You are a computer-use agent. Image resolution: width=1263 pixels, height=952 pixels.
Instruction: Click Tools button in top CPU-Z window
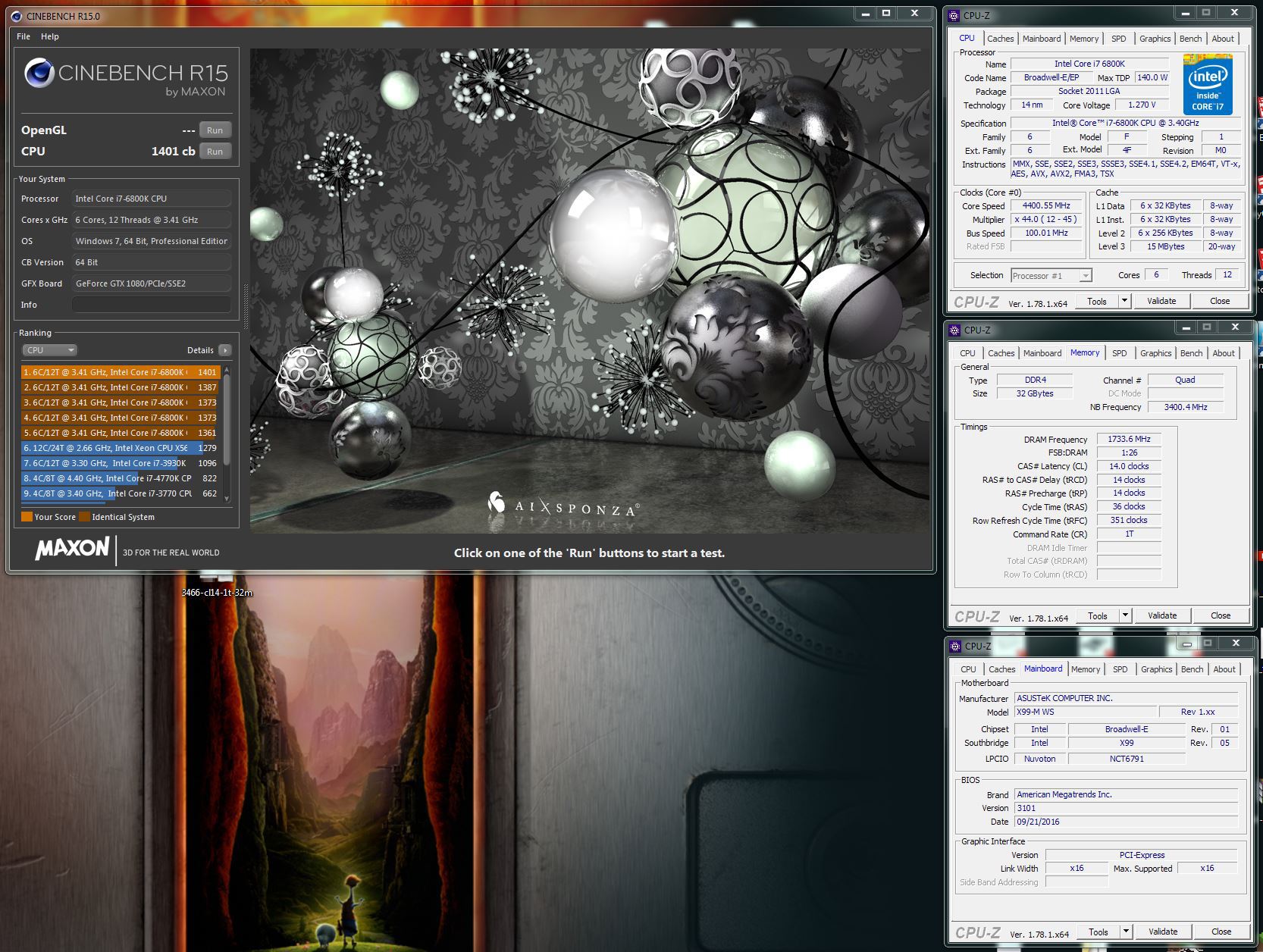(1097, 302)
